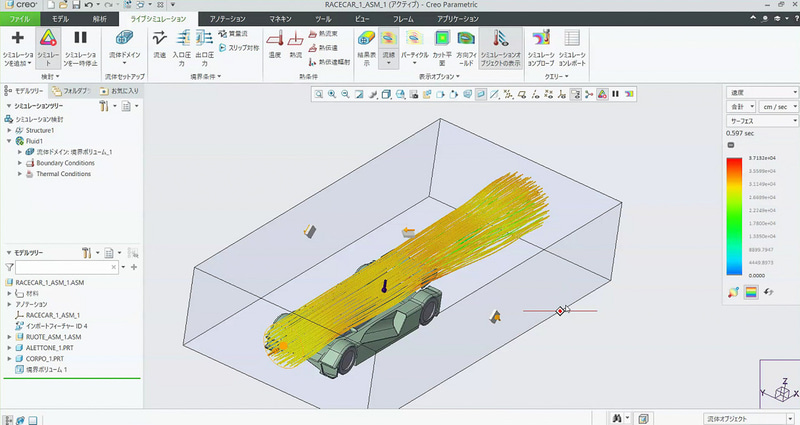Screen dimensions: 800x425
Task: Click the Save icon in quick access toolbar
Action: click(76, 5)
